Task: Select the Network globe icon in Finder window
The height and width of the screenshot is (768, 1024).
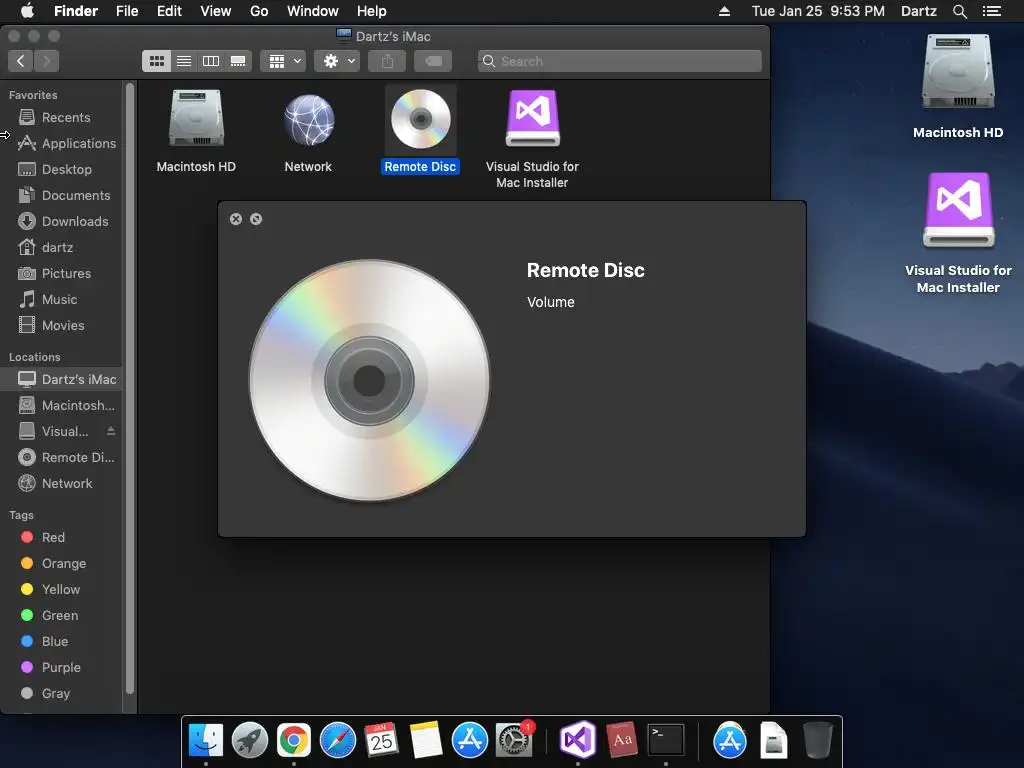Action: pyautogui.click(x=308, y=120)
